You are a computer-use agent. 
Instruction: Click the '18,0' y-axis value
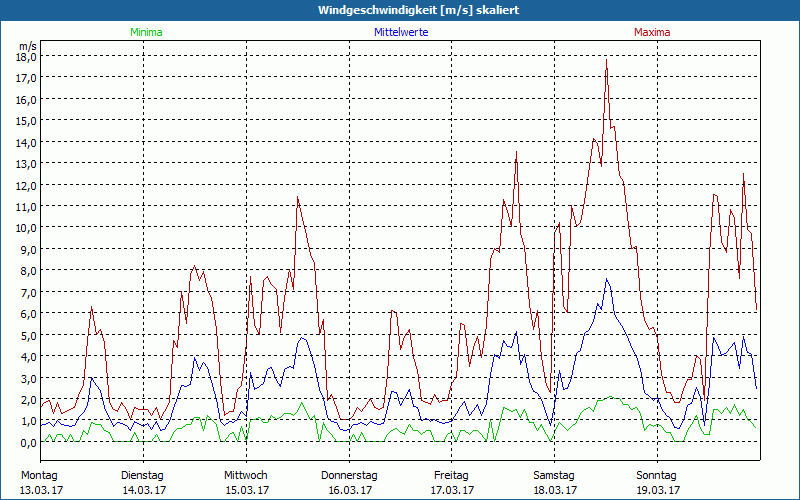click(28, 57)
